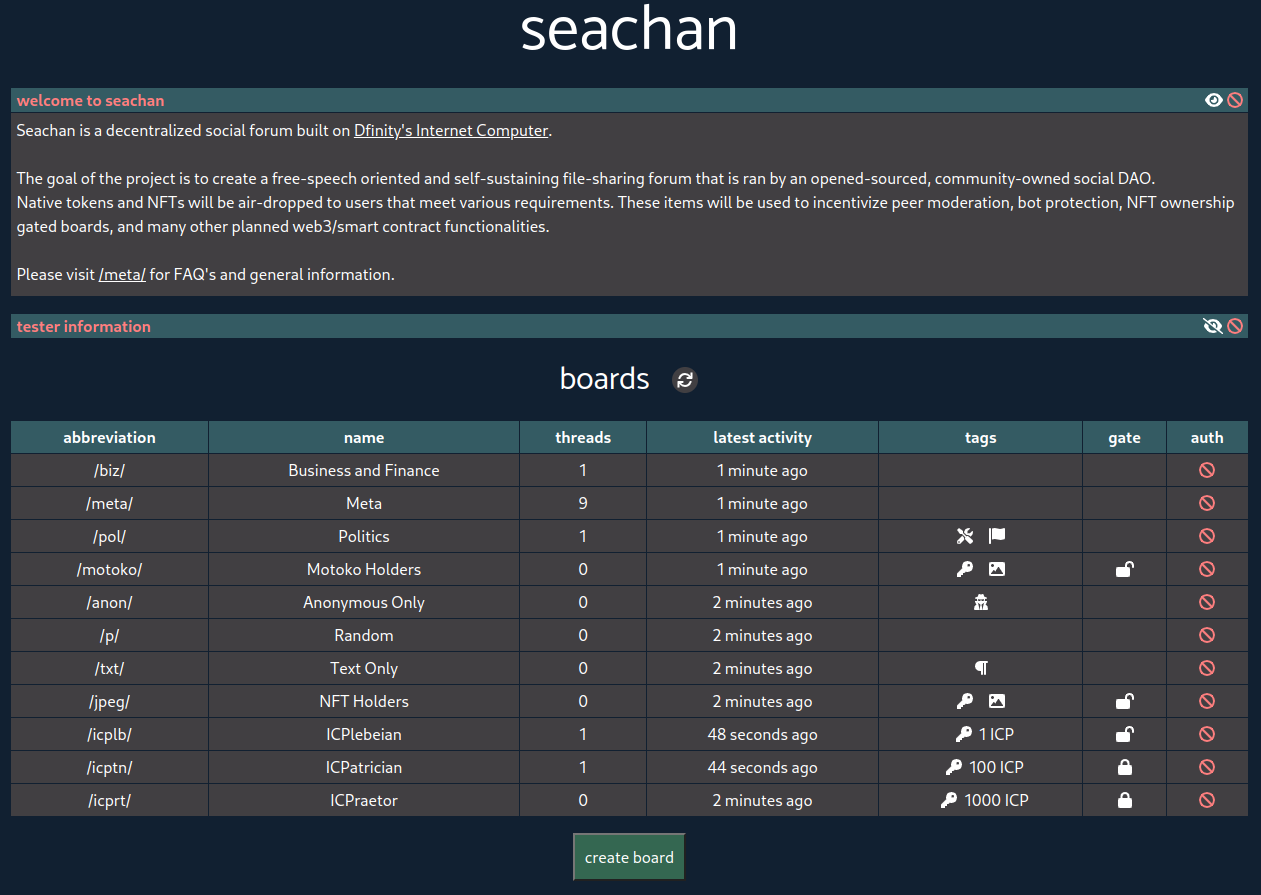Expand the tester information panel title
Screen dimensions: 1261x895
point(84,326)
